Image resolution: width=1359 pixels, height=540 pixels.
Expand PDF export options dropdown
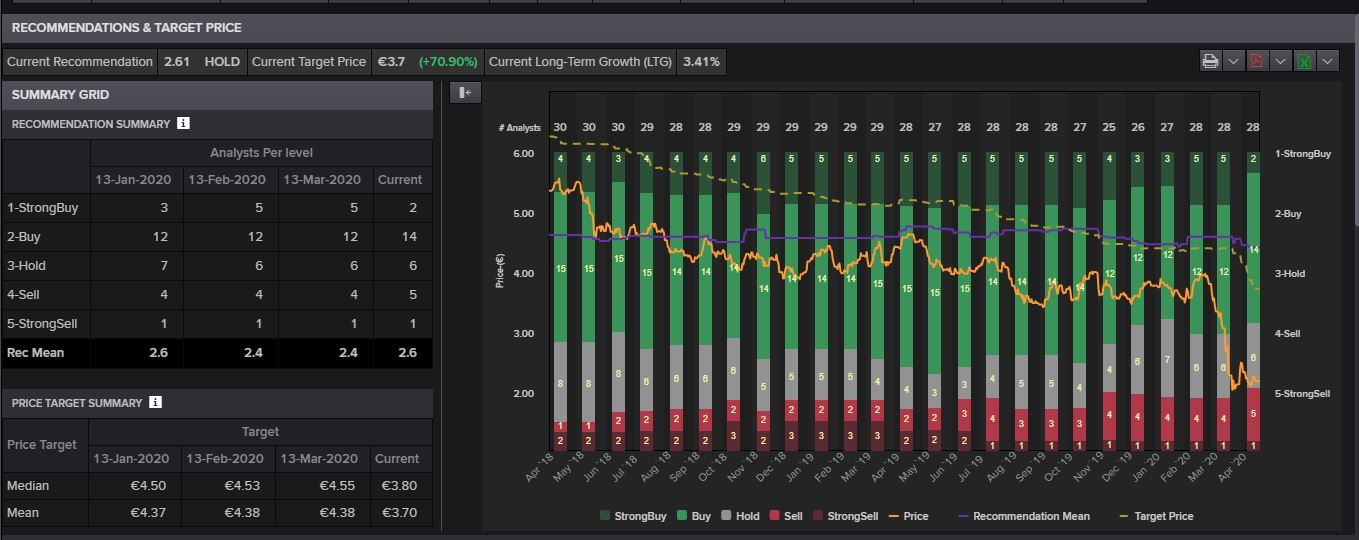(1280, 61)
